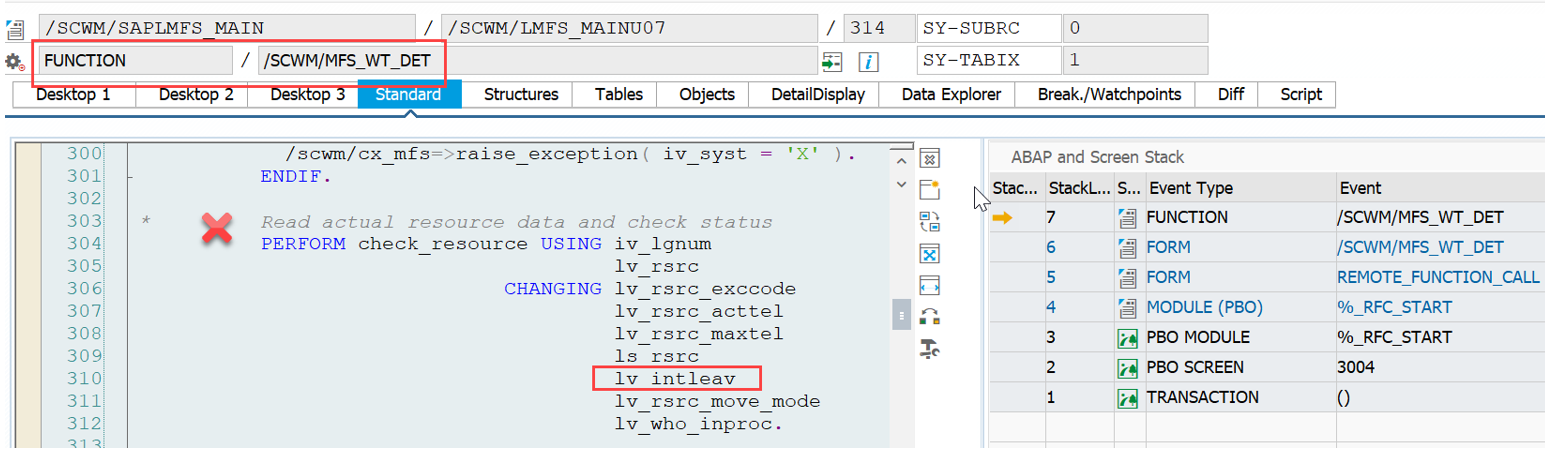This screenshot has width=1545, height=451.
Task: Click the yellow current stack arrow indicator
Action: [1002, 217]
